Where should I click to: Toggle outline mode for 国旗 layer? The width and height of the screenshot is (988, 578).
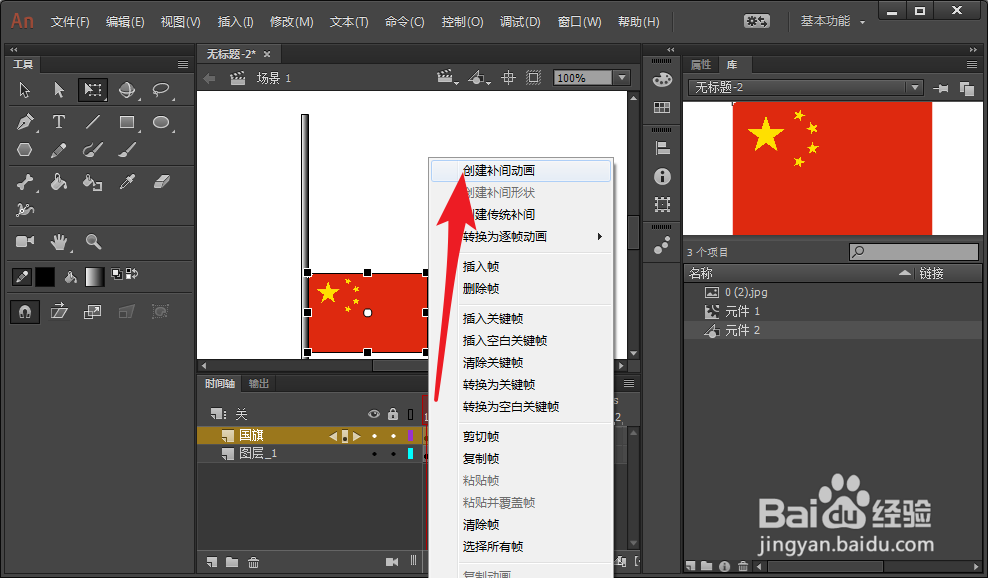pyautogui.click(x=410, y=436)
